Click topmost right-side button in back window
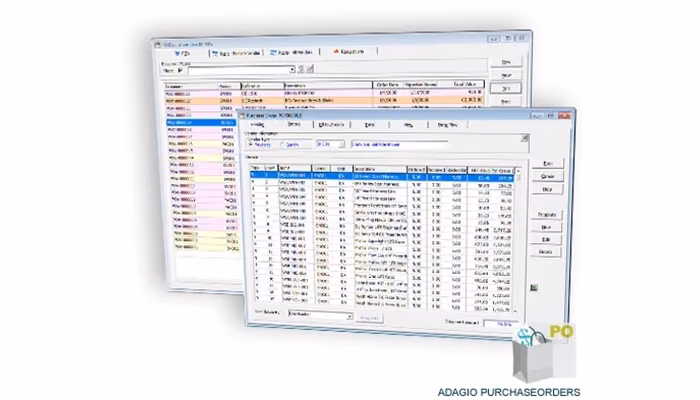700x400 pixels. coord(506,62)
